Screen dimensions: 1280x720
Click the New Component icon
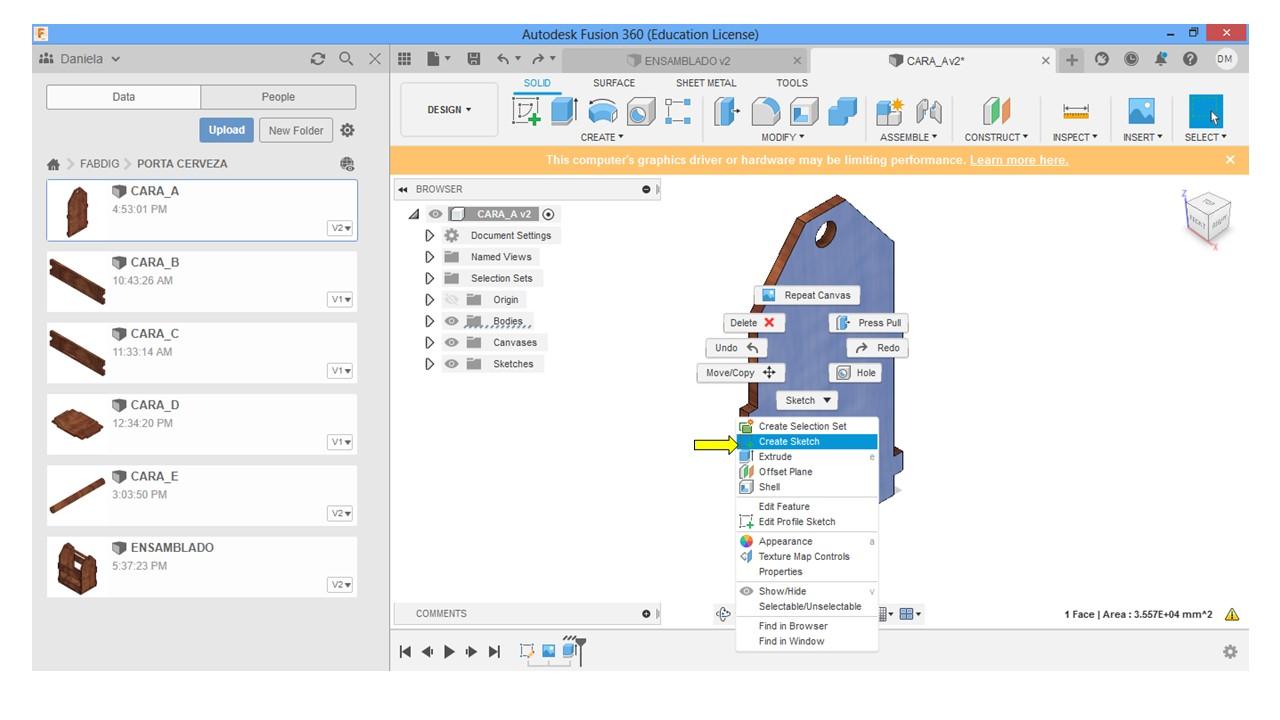(889, 111)
